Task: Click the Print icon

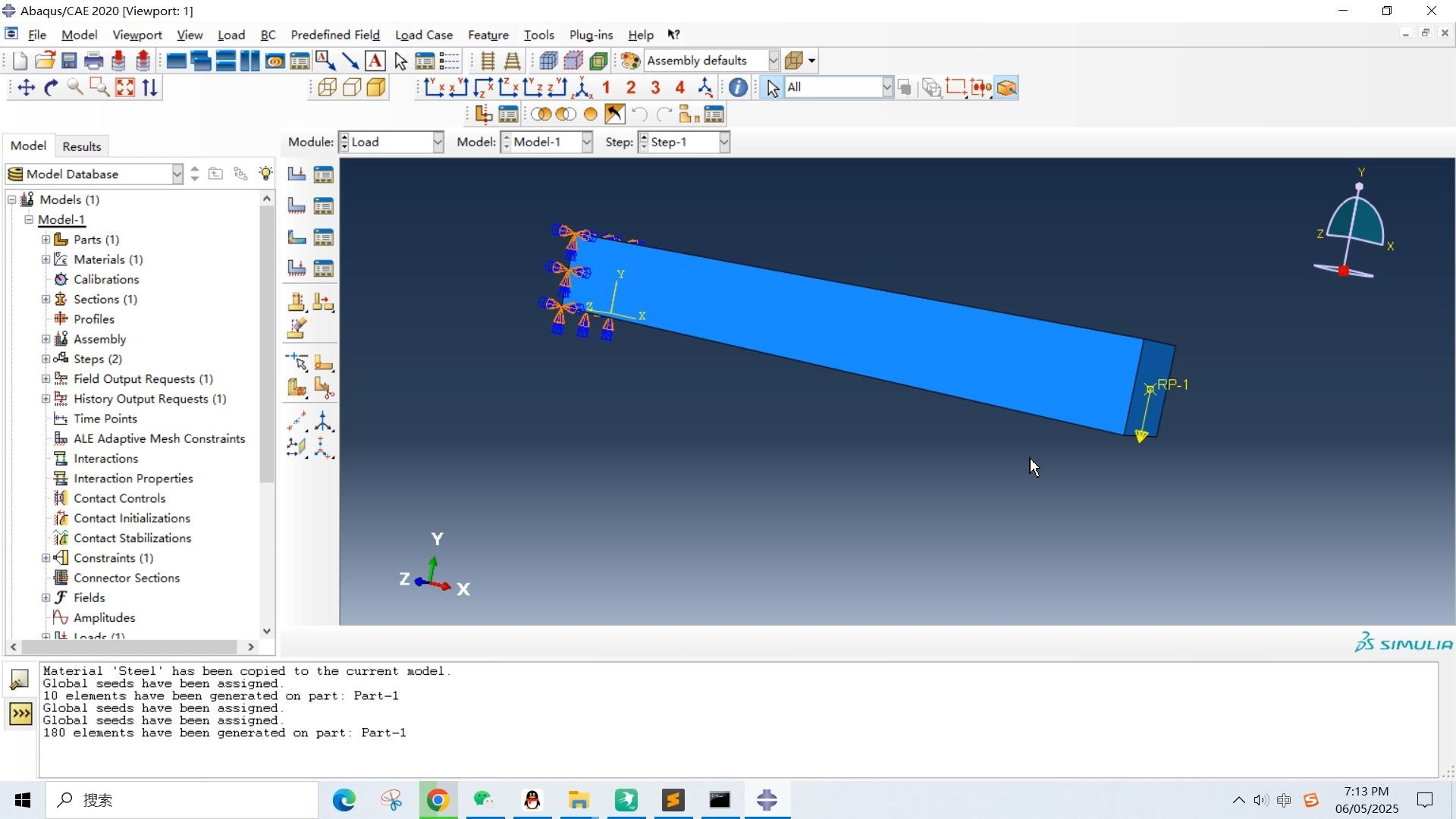Action: [93, 61]
